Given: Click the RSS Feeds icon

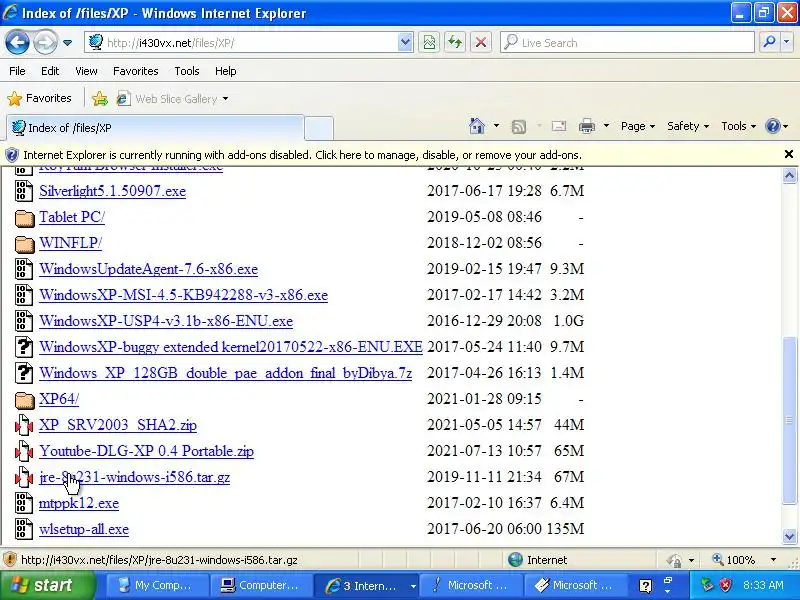Looking at the screenshot, I should [519, 127].
